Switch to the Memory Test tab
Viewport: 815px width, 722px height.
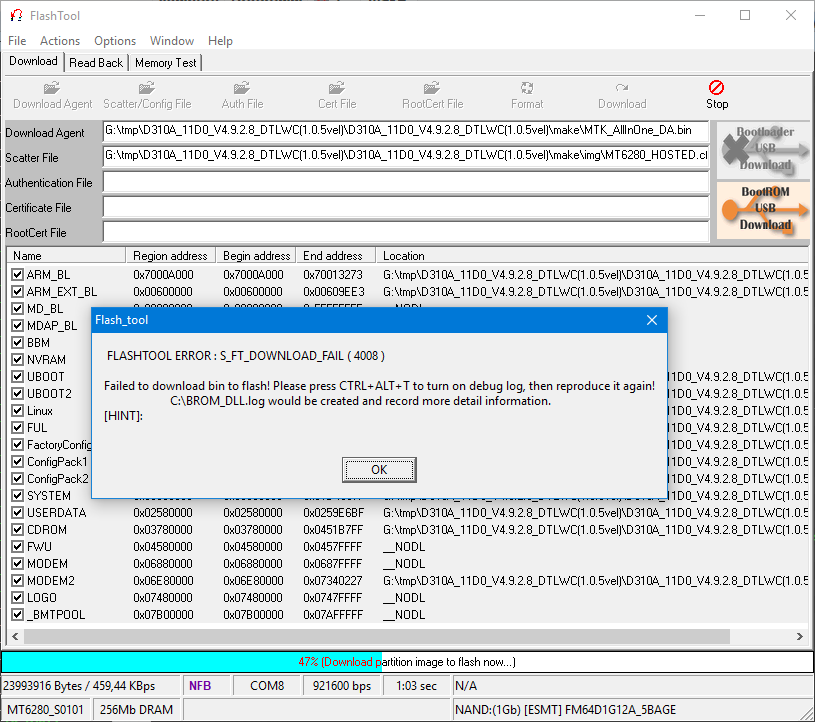[166, 62]
